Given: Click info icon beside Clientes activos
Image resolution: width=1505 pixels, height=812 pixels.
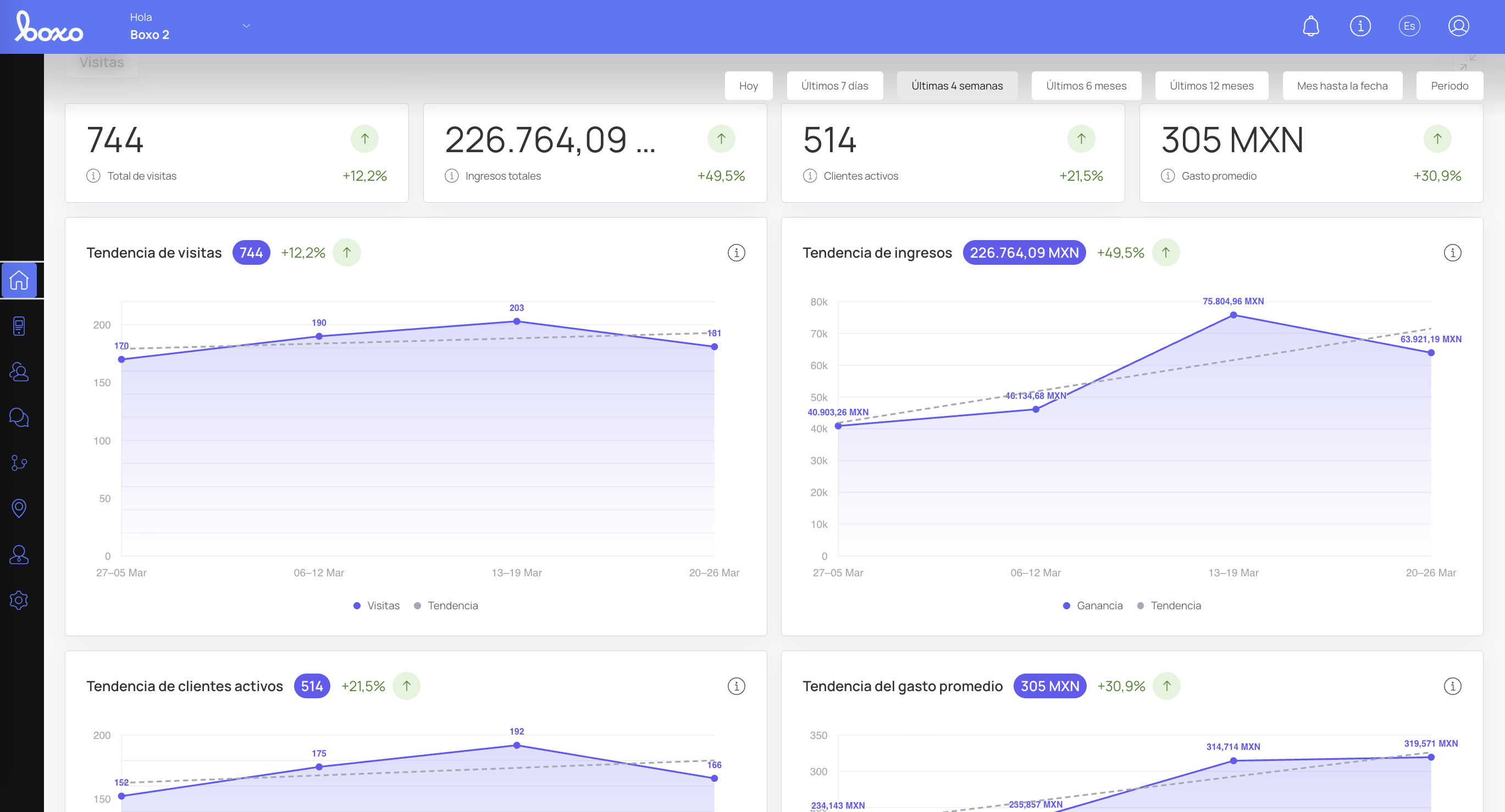Looking at the screenshot, I should 810,176.
